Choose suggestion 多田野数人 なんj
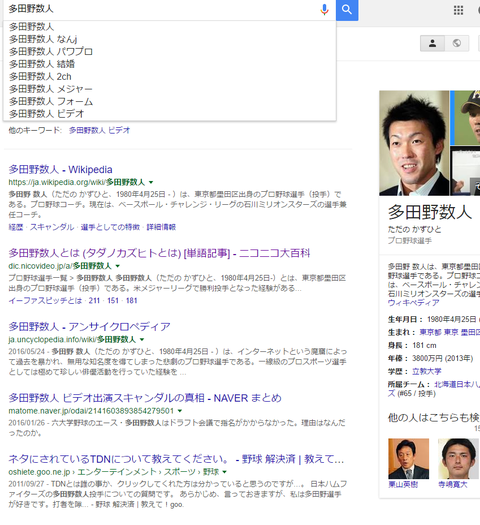 169,39
